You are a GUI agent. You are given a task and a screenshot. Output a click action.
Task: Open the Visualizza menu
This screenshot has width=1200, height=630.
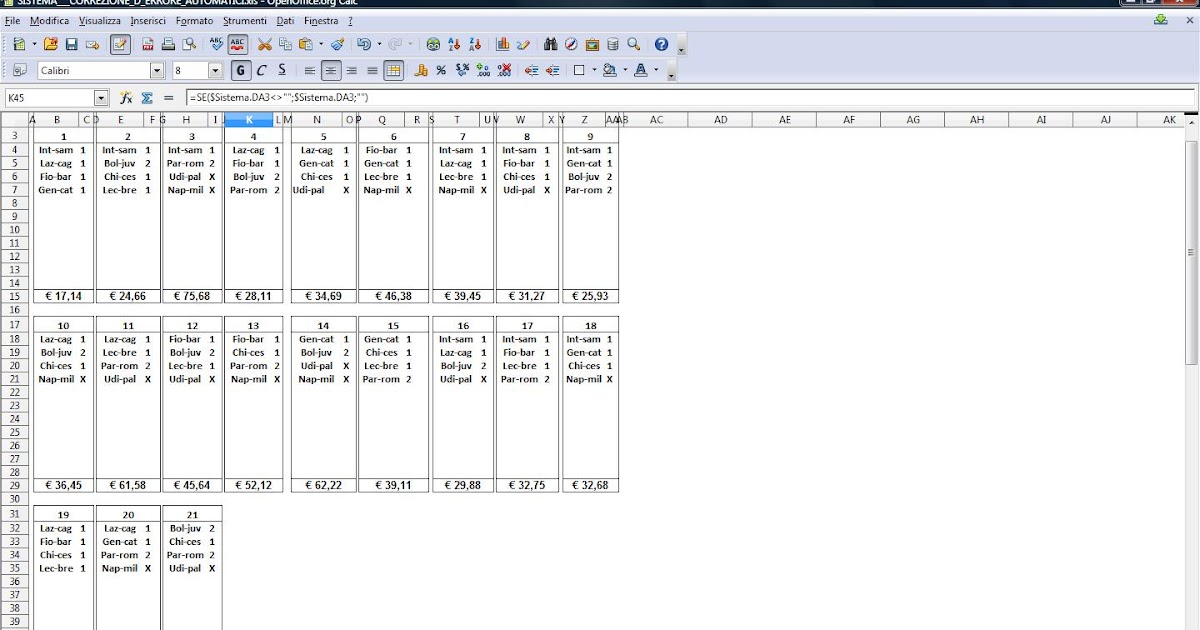(100, 21)
